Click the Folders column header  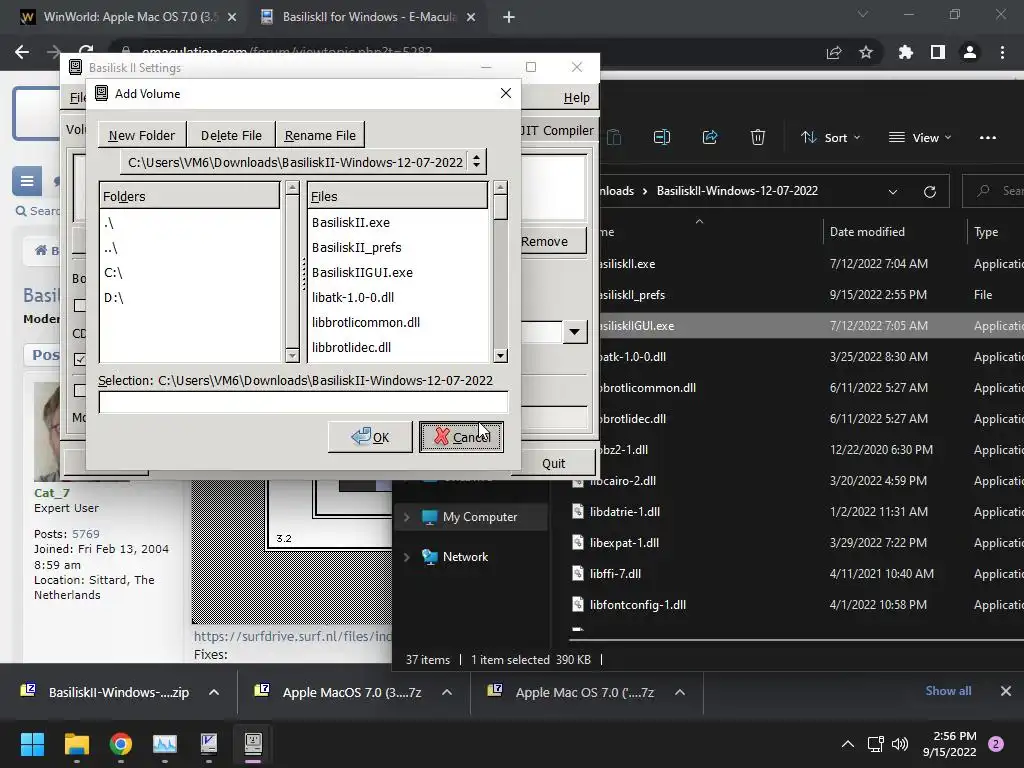189,196
